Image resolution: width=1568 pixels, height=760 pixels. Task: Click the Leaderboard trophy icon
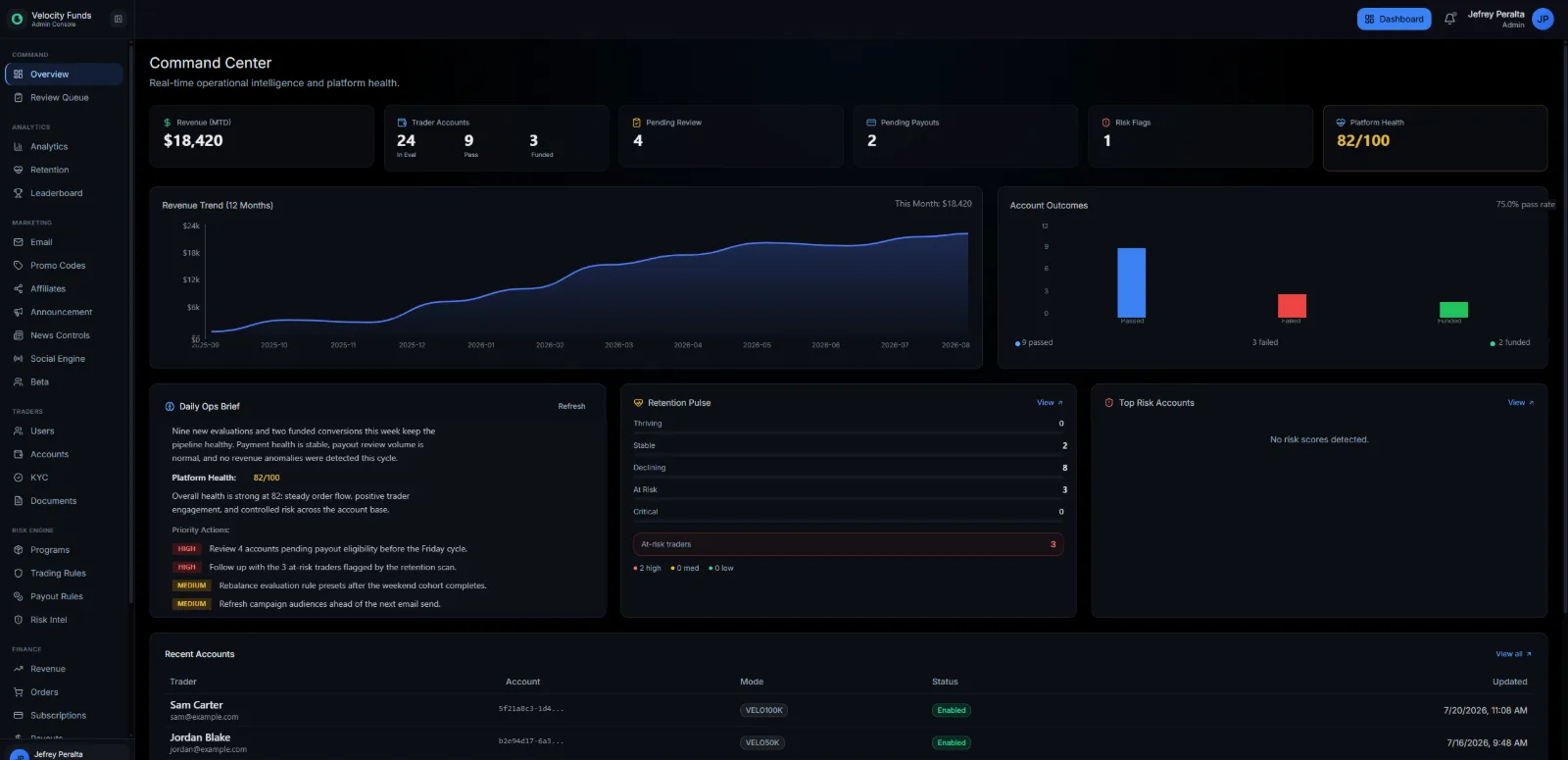18,193
